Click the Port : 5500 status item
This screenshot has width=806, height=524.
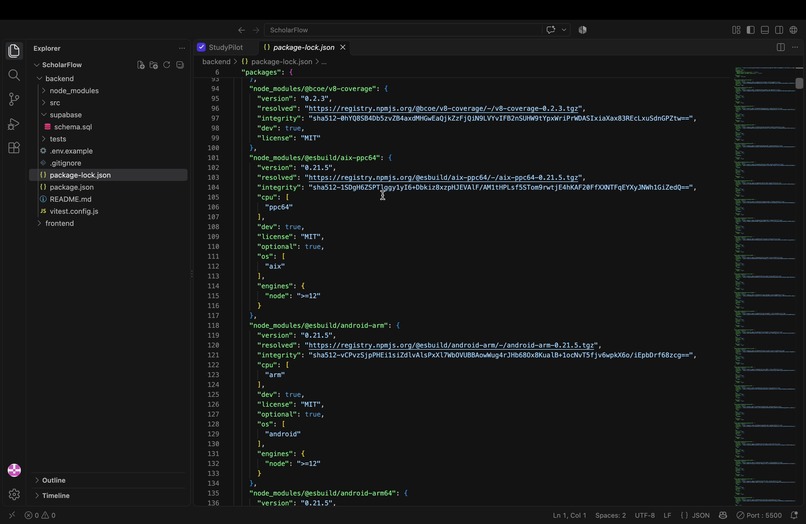point(759,515)
